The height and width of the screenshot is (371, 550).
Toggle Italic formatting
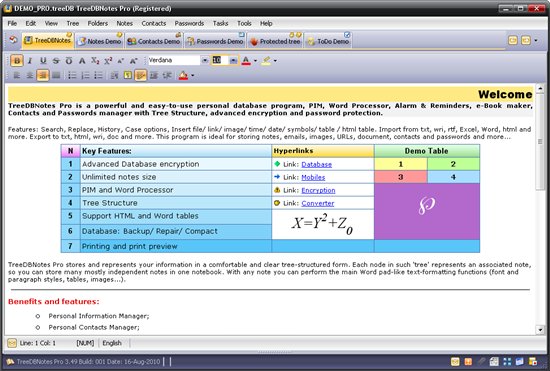[30, 61]
